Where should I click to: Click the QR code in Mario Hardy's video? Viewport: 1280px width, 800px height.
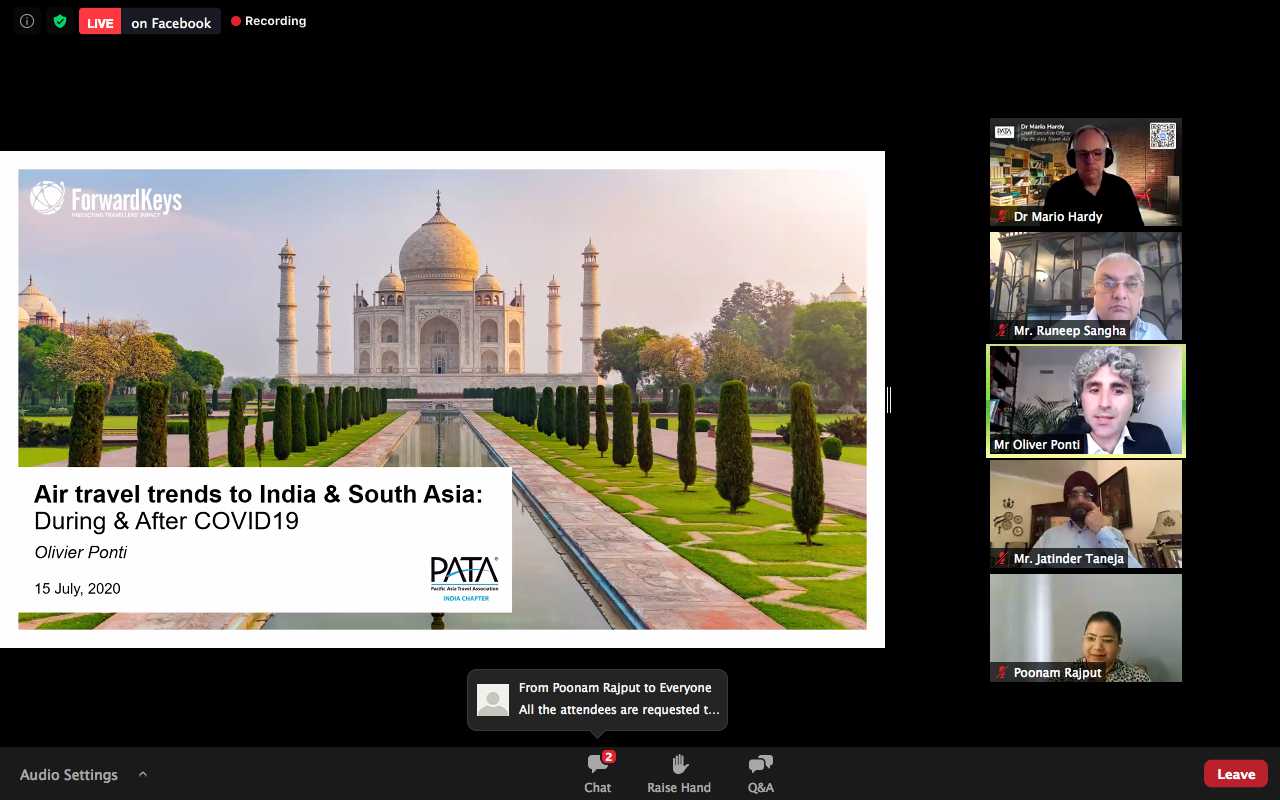pyautogui.click(x=1162, y=136)
